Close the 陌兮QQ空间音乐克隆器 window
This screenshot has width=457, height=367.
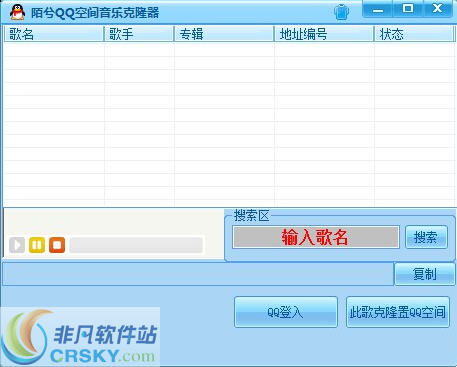tap(438, 9)
